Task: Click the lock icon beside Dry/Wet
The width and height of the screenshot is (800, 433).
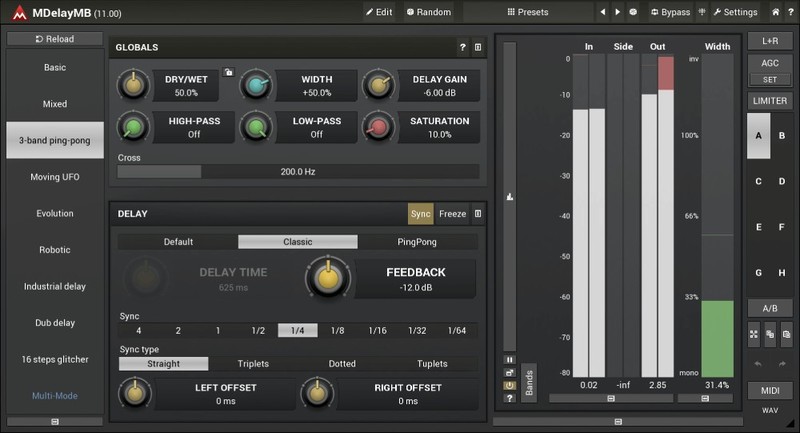Action: pyautogui.click(x=228, y=72)
